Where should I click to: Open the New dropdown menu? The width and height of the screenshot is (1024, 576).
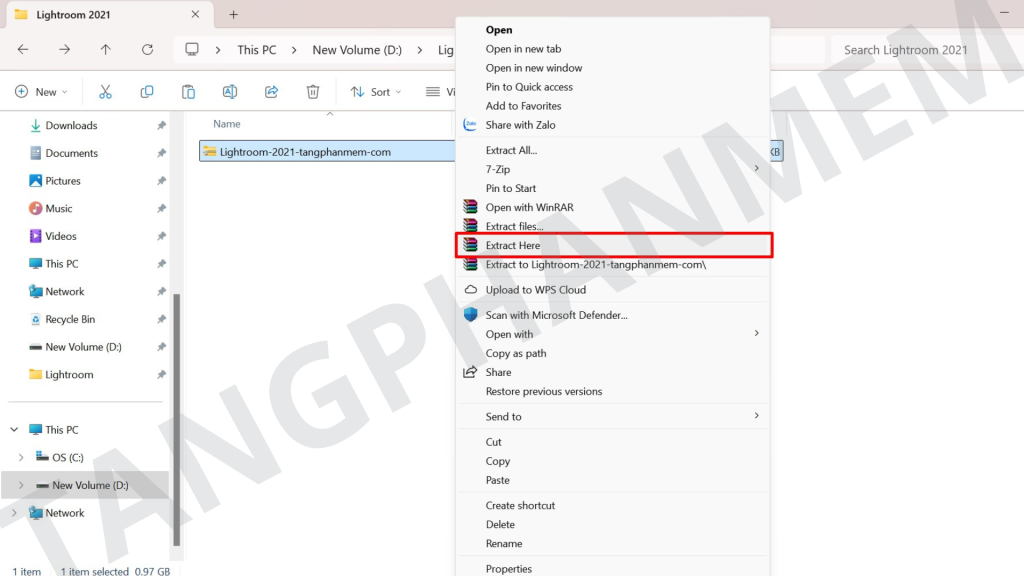[x=42, y=92]
